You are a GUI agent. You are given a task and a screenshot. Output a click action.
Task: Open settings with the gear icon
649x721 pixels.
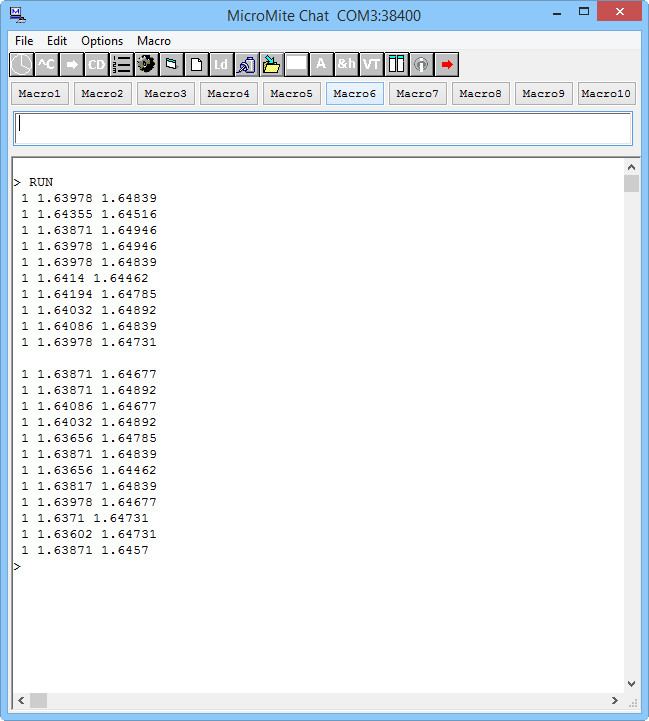pos(146,64)
